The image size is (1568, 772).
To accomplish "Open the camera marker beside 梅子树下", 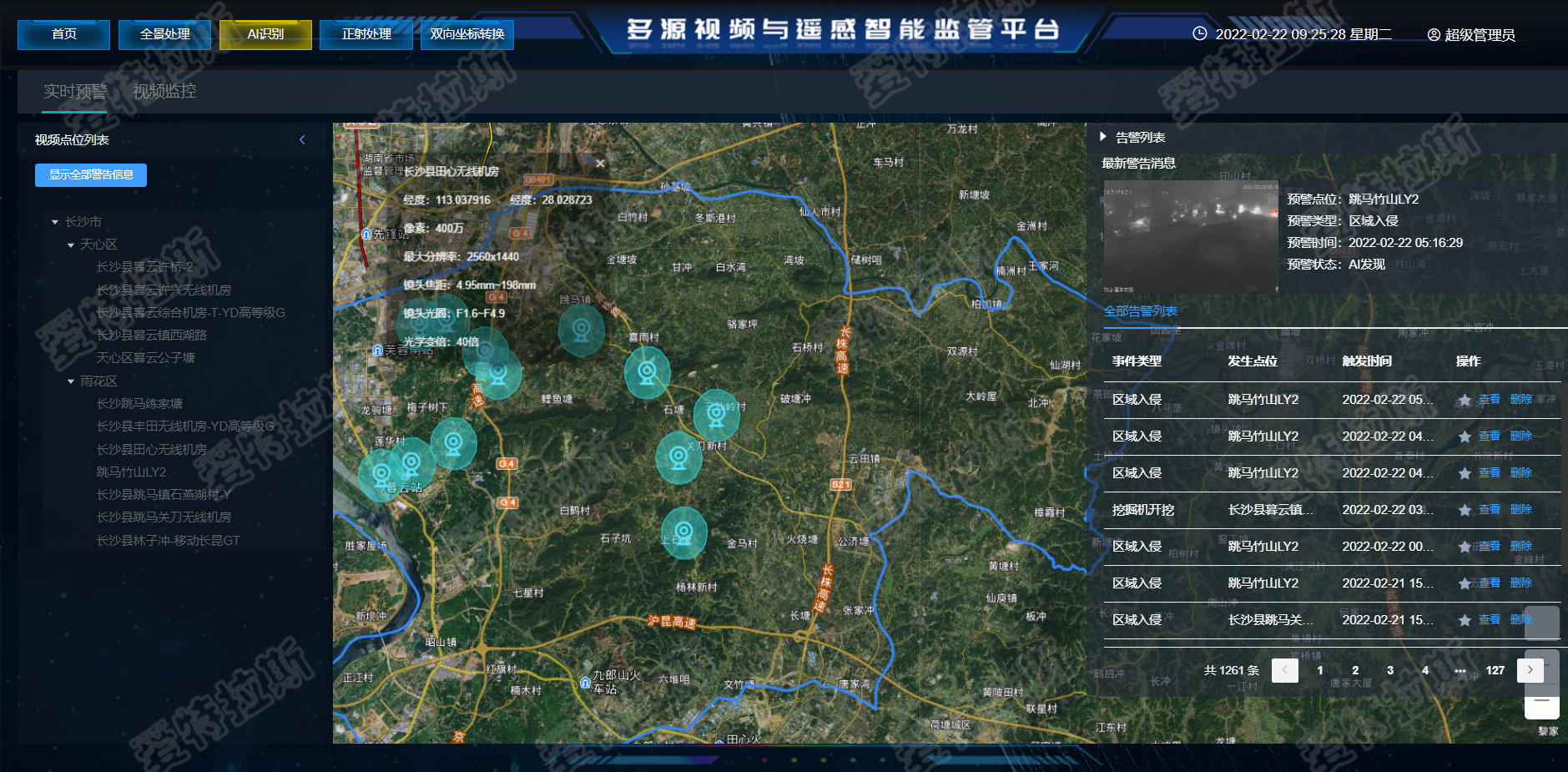I will tap(453, 442).
